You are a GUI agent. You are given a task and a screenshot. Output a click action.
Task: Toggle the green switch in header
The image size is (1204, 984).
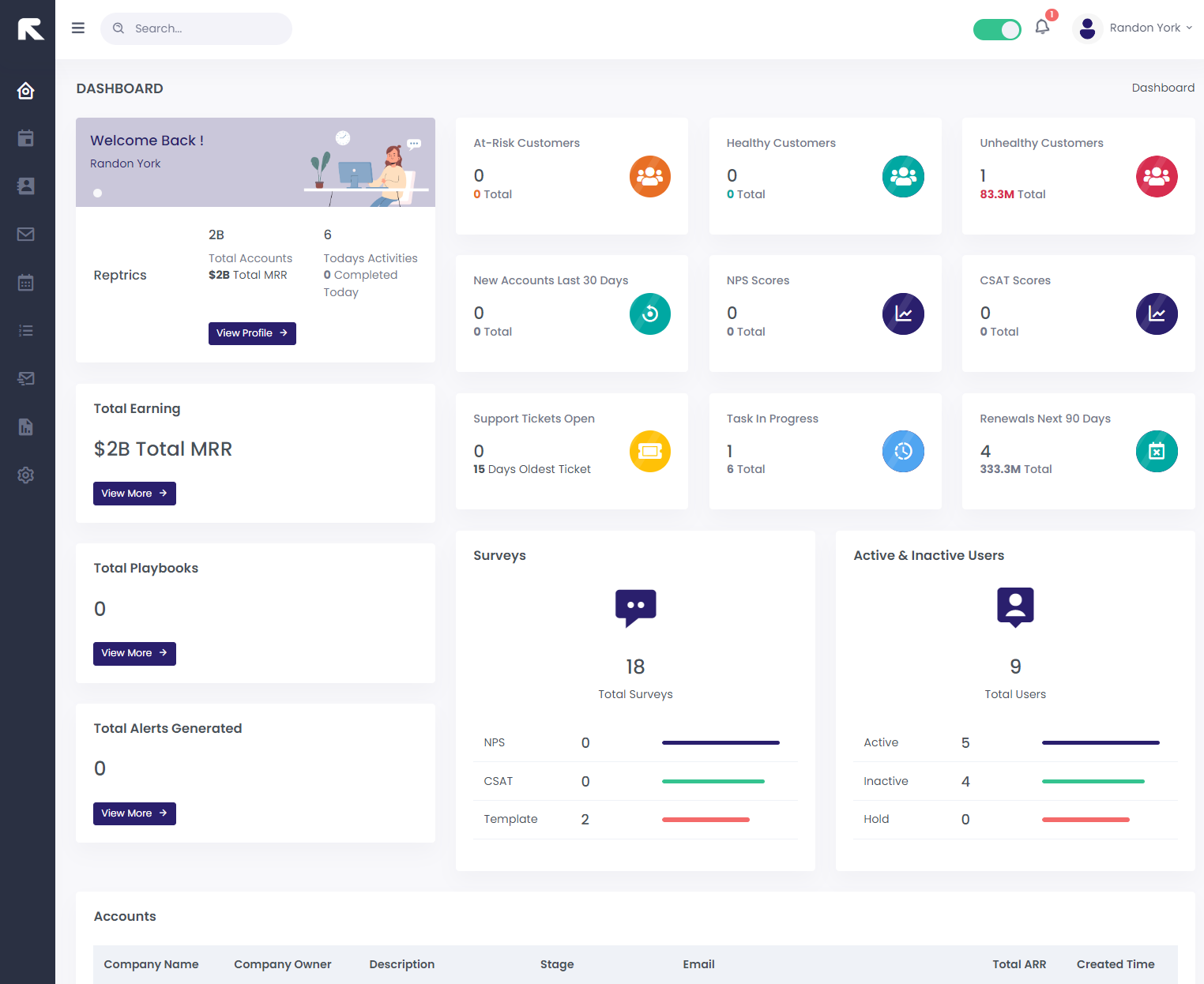point(997,29)
